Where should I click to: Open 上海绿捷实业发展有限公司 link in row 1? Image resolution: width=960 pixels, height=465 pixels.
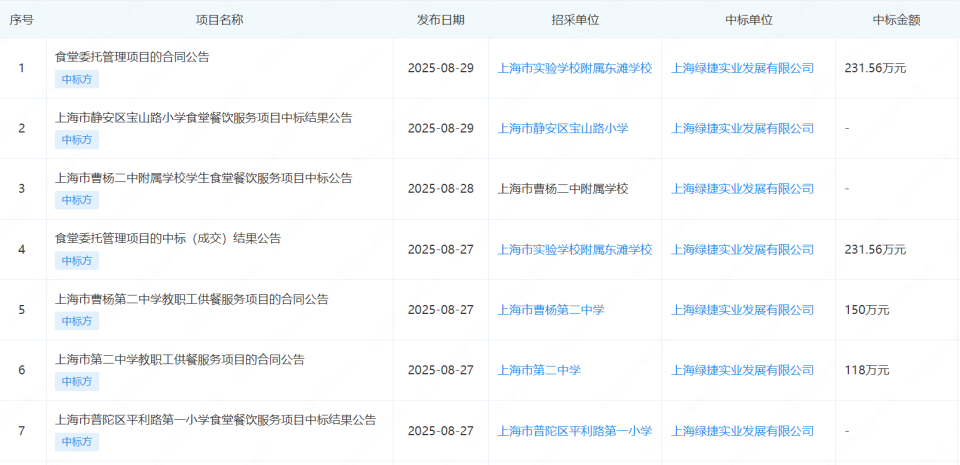743,68
